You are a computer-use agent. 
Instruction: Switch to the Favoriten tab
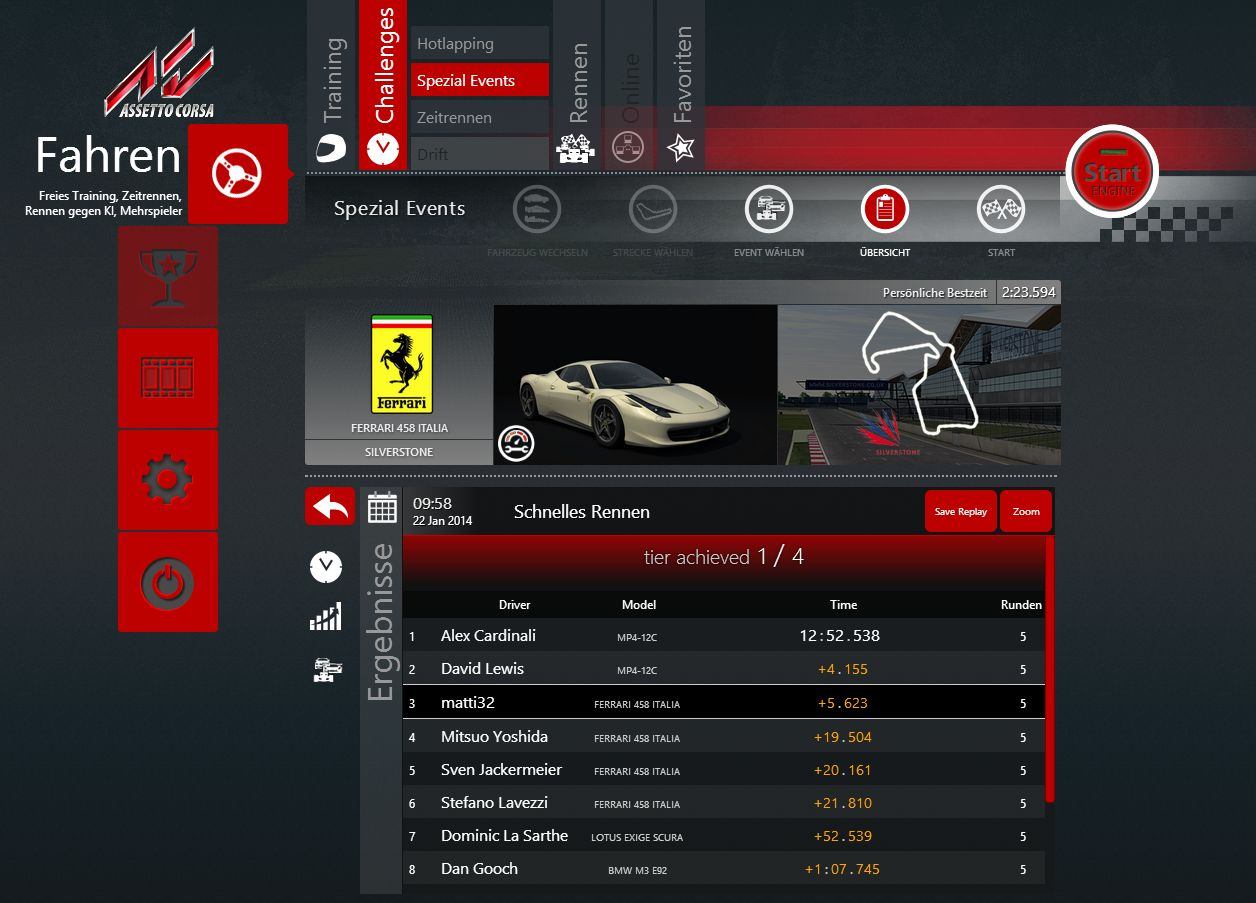pyautogui.click(x=681, y=85)
